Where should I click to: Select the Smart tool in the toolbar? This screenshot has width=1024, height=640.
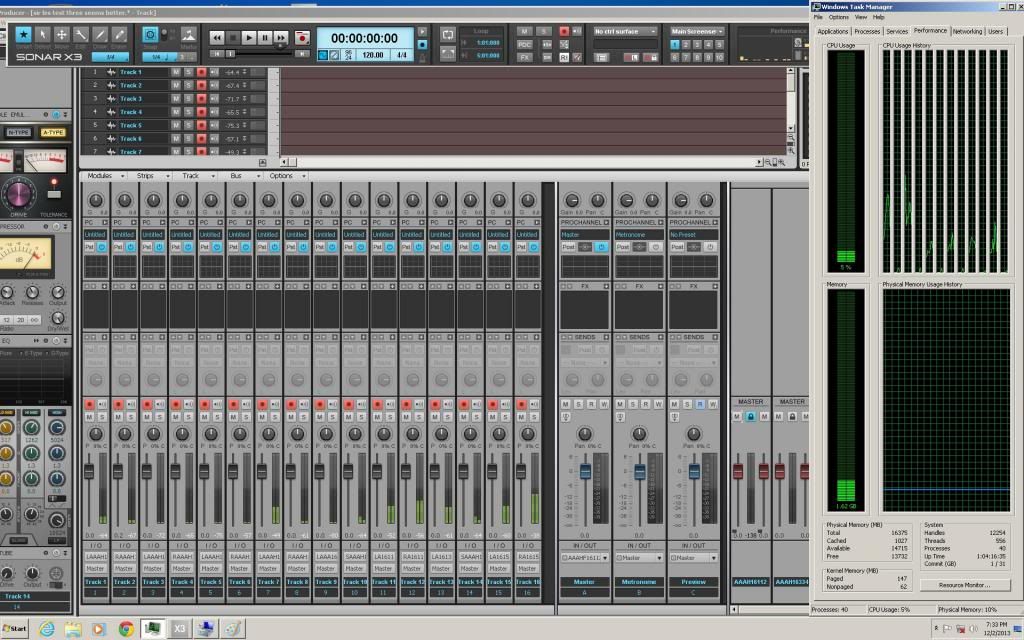(23, 35)
